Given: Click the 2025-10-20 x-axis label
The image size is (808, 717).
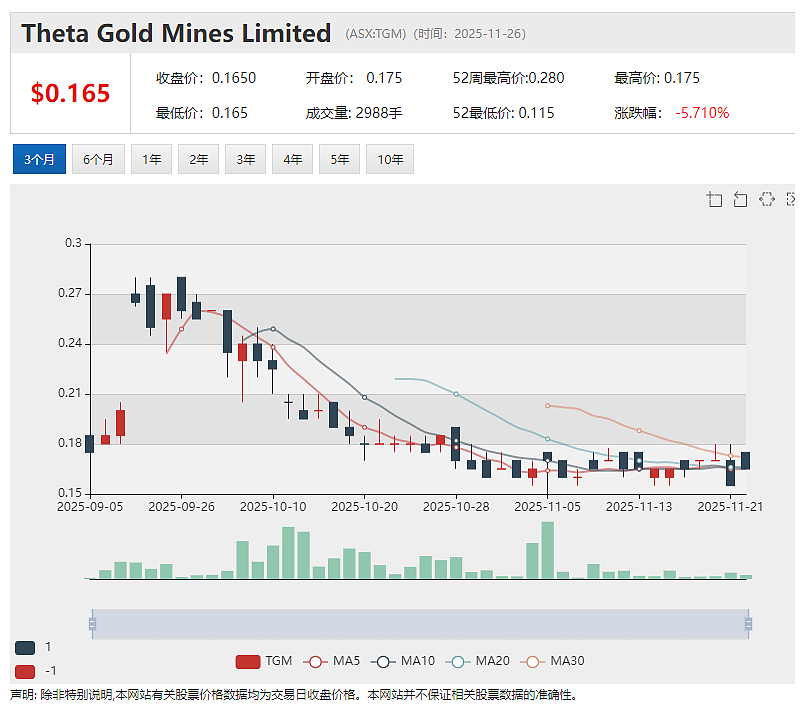Looking at the screenshot, I should (364, 507).
